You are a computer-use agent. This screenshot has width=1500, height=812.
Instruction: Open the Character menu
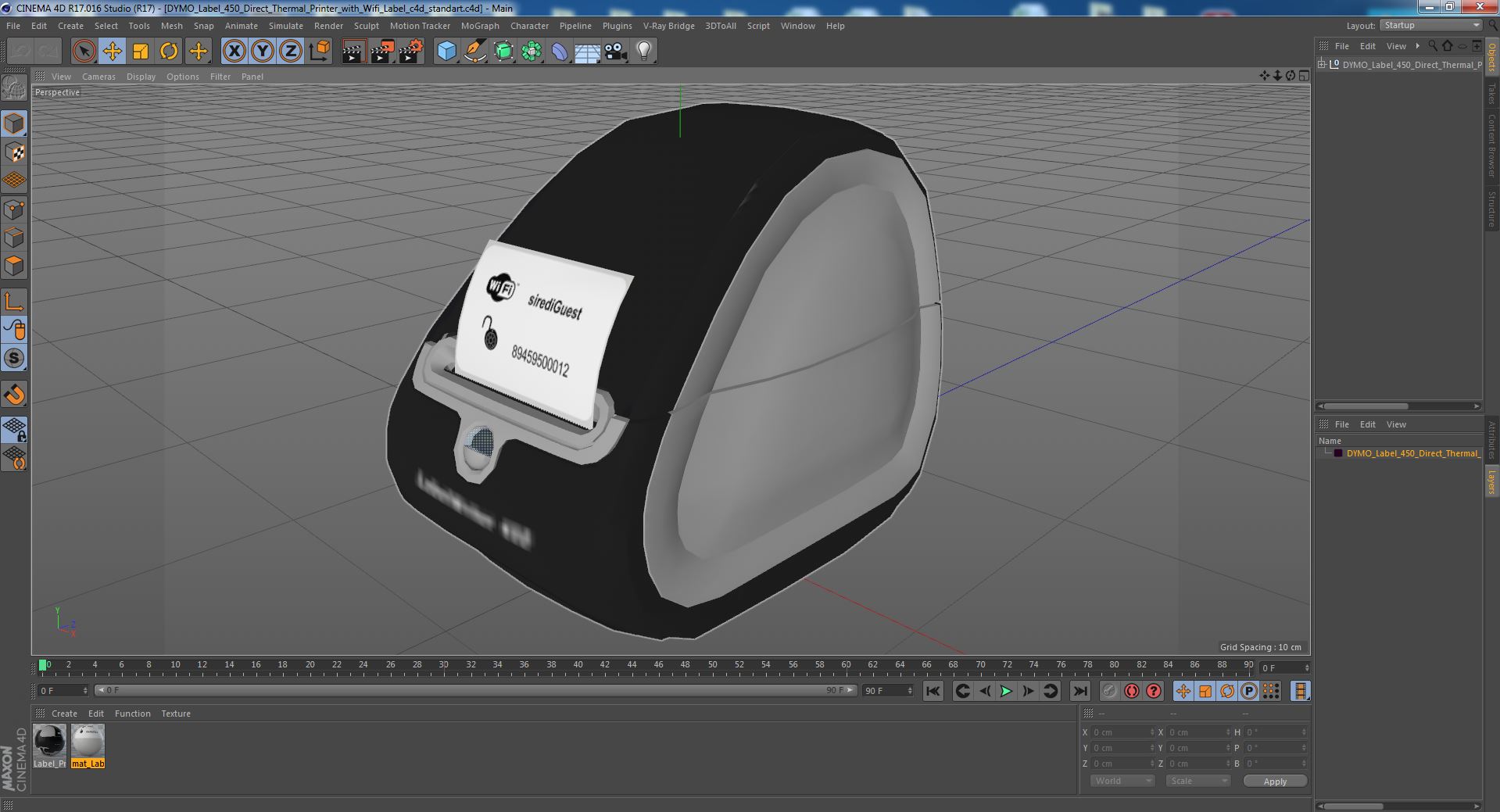tap(529, 26)
